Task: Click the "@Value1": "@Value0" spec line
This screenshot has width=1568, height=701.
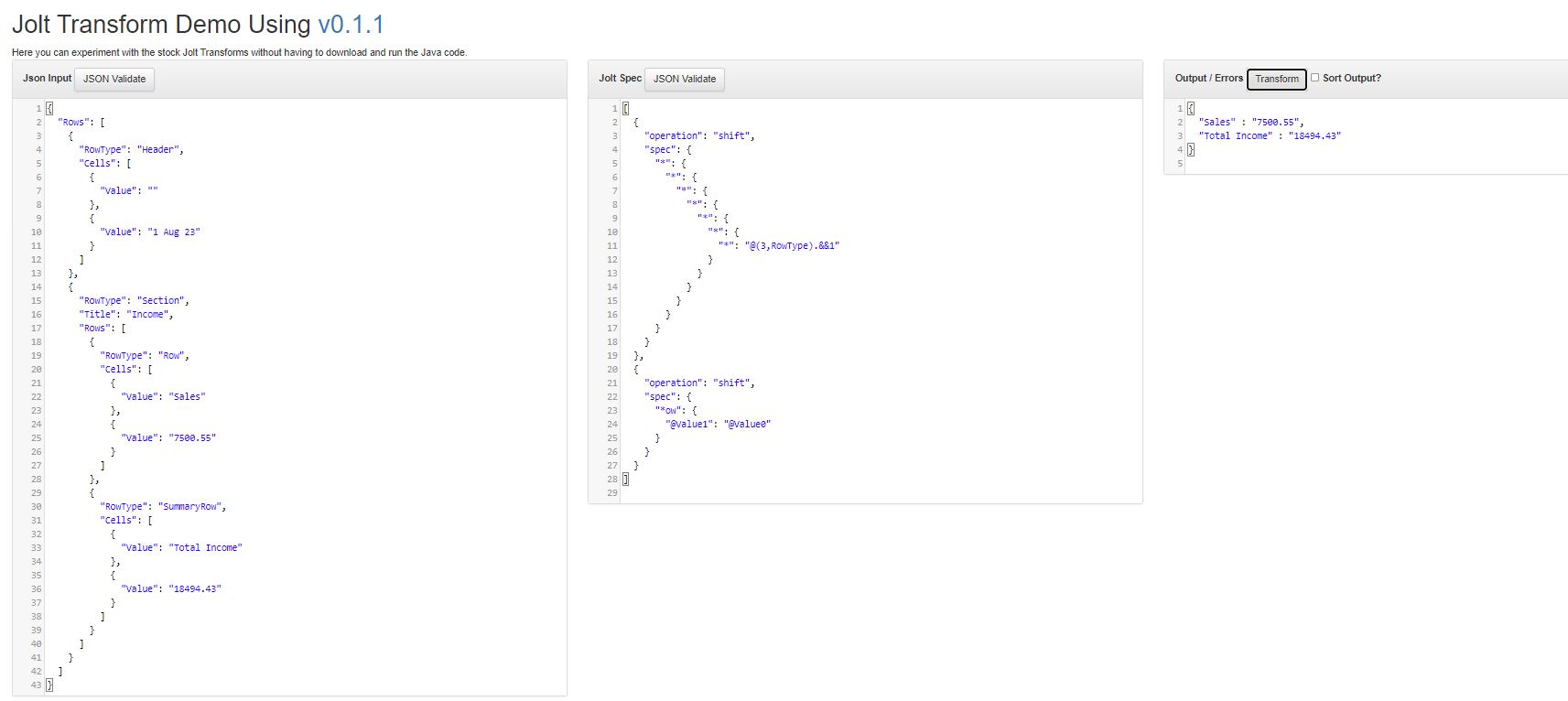Action: (x=719, y=424)
